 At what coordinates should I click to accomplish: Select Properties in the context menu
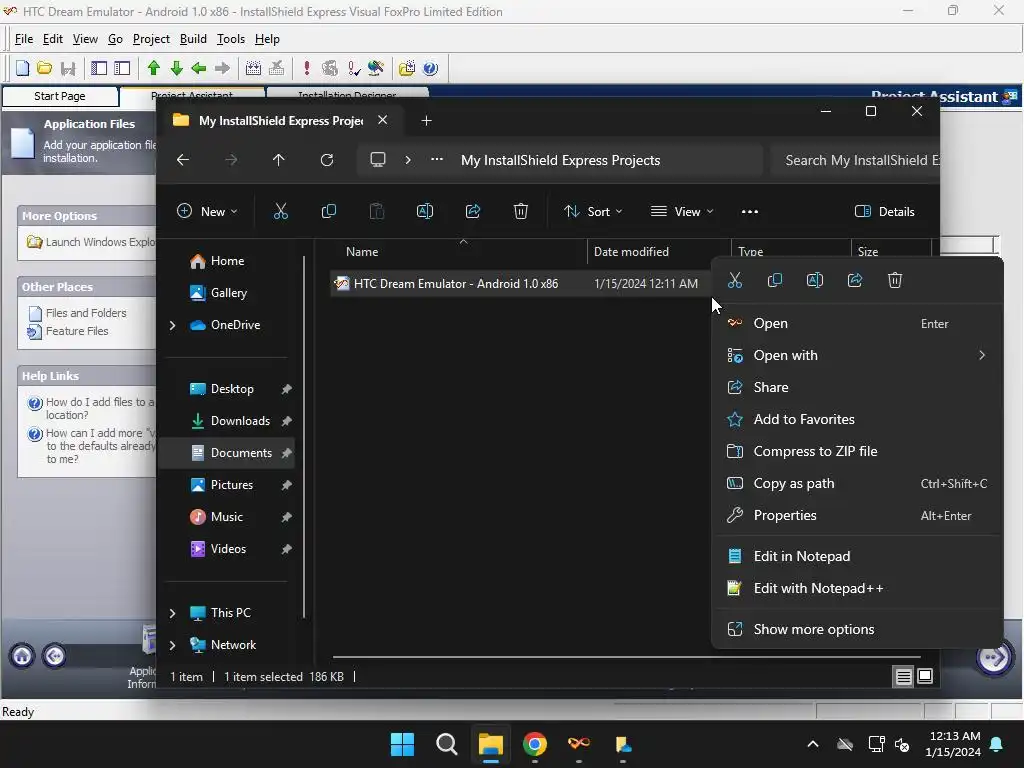pyautogui.click(x=857, y=516)
